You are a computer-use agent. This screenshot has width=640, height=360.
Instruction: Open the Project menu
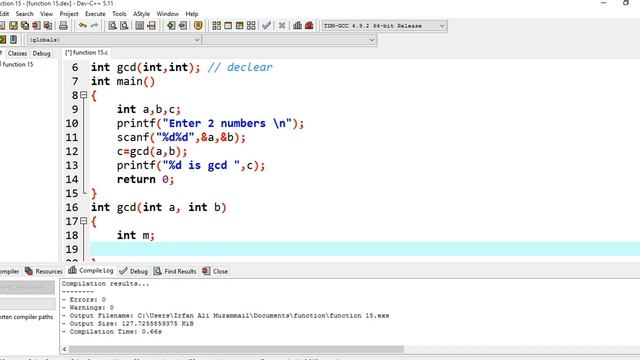[69, 14]
